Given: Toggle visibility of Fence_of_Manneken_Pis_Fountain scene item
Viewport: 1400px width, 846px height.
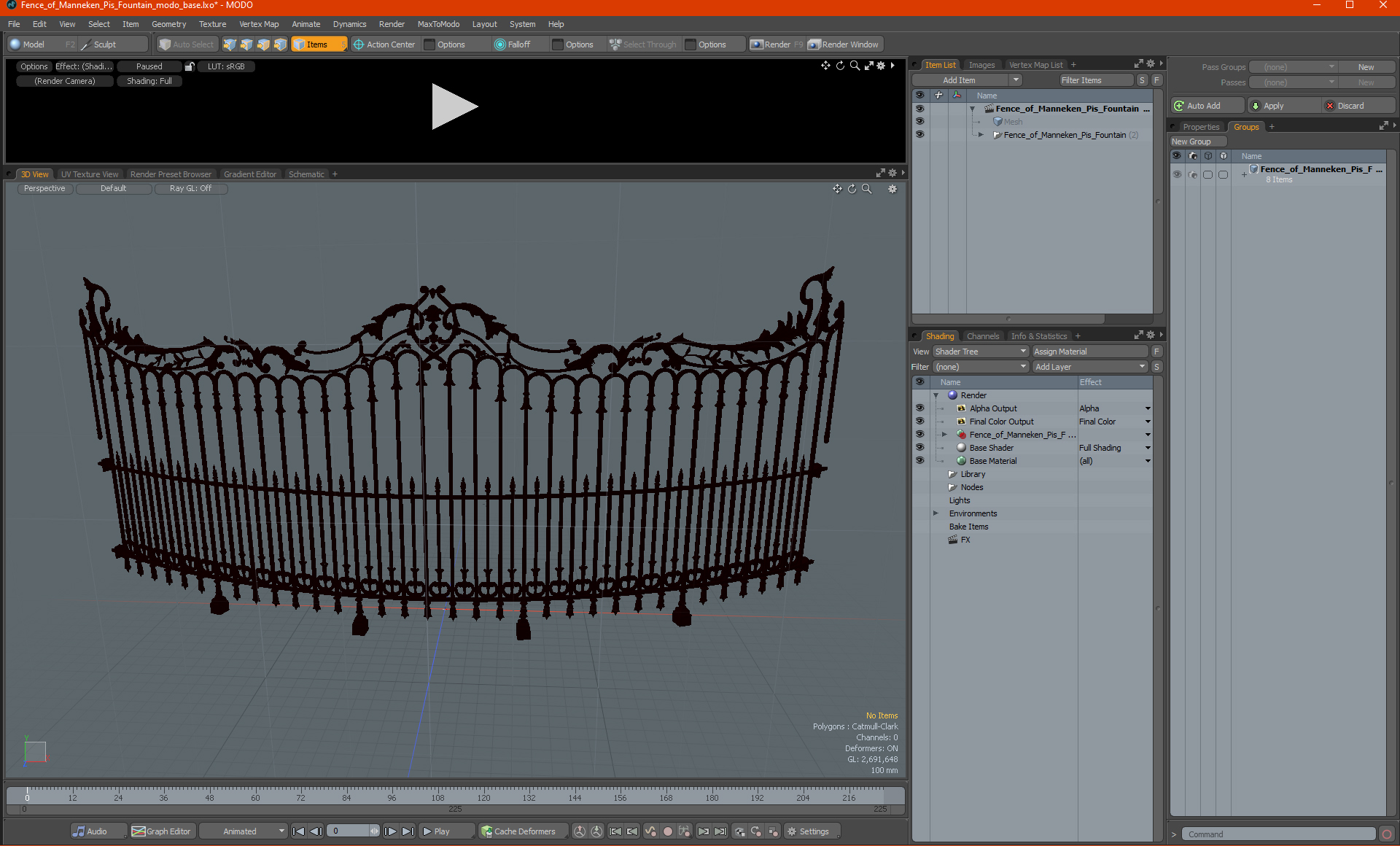Looking at the screenshot, I should (919, 108).
